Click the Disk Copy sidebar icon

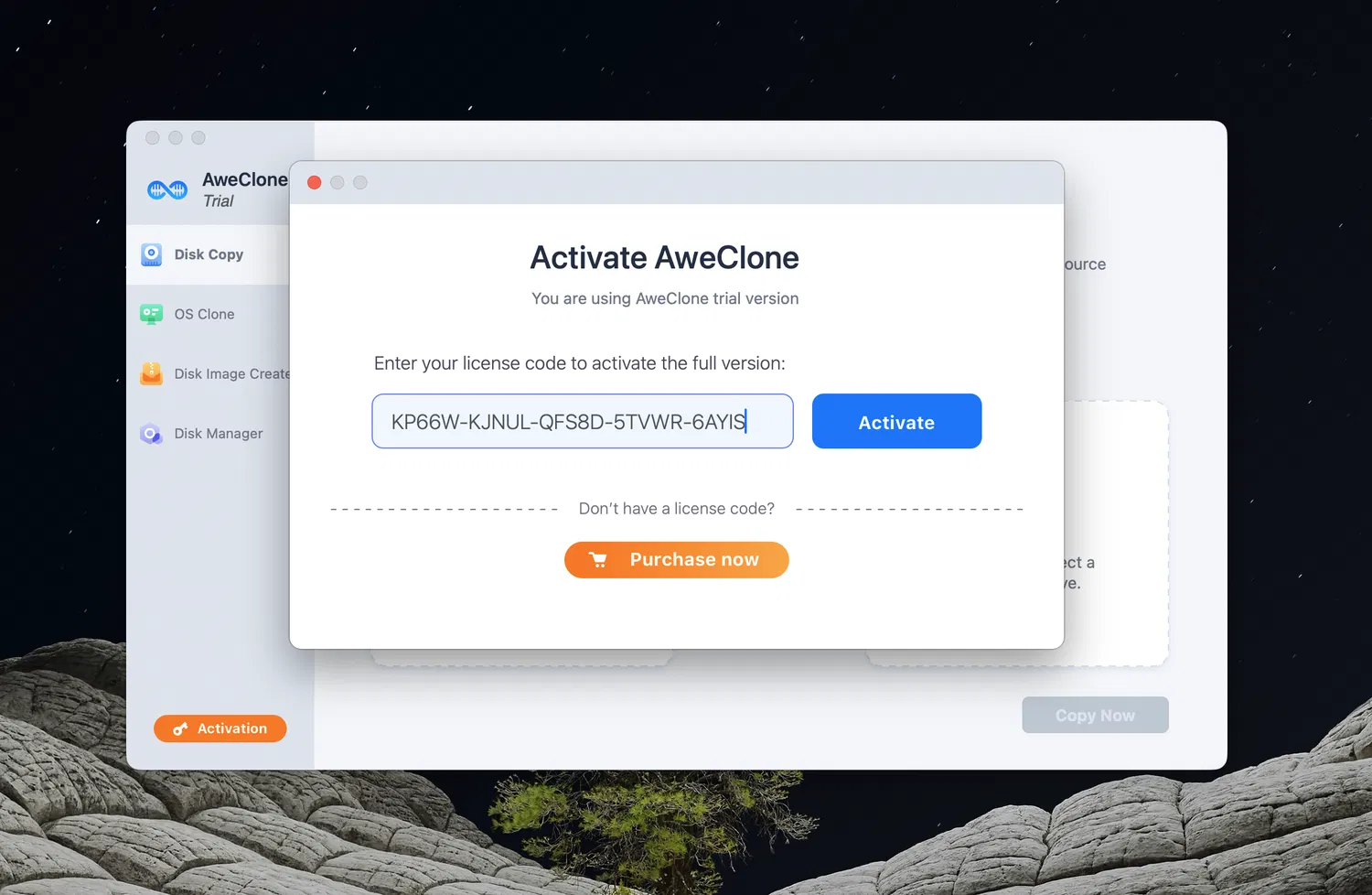[x=151, y=254]
